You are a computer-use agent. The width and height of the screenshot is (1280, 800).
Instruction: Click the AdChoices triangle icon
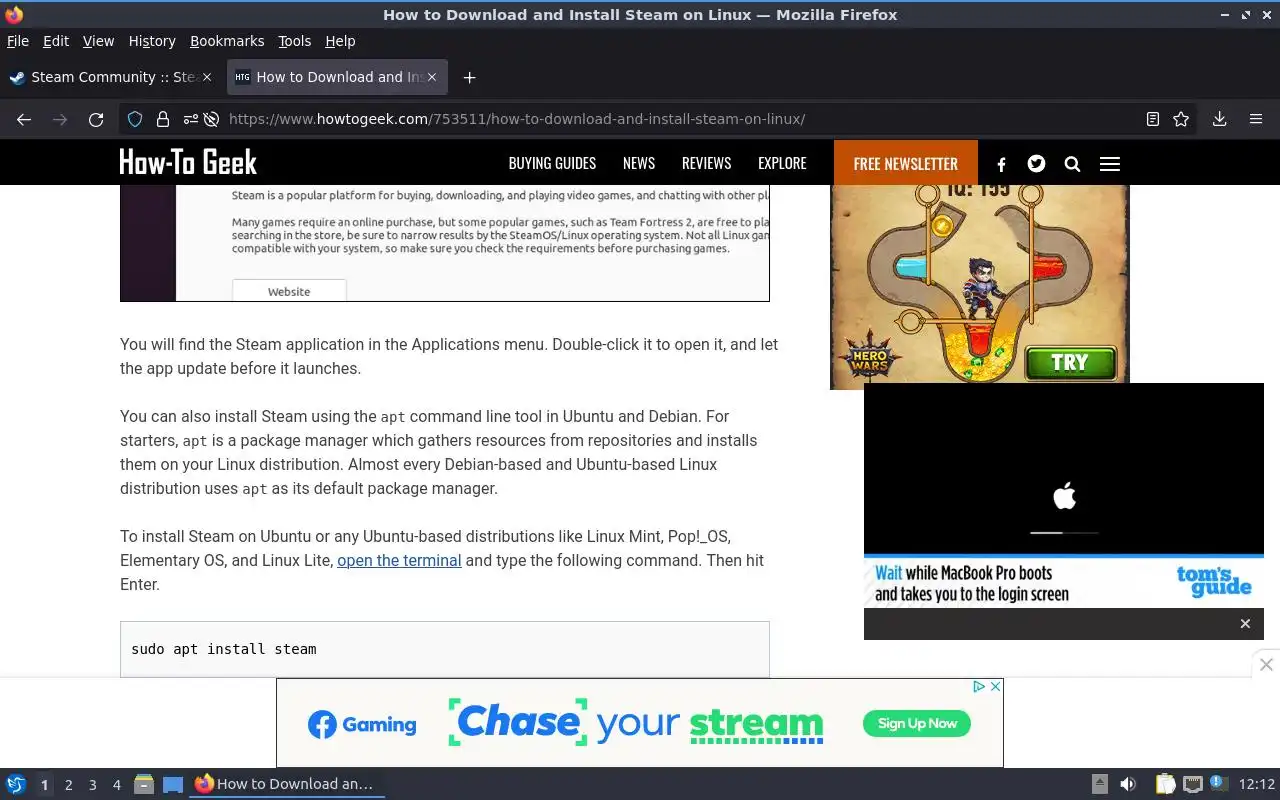pyautogui.click(x=980, y=686)
